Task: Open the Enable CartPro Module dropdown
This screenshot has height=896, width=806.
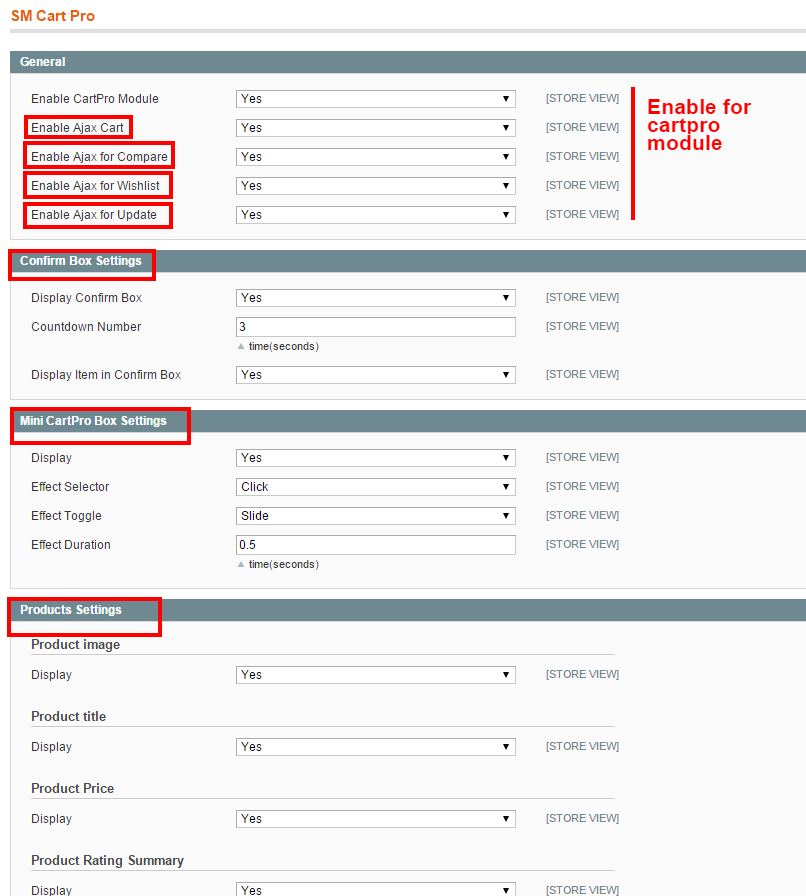Action: pyautogui.click(x=376, y=99)
